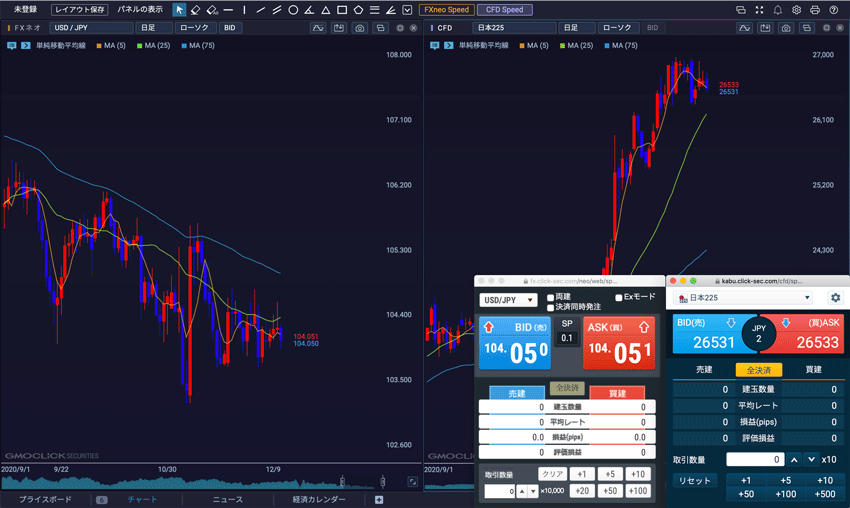The image size is (850, 508).
Task: Toggle the Exモード checkbox
Action: click(619, 297)
